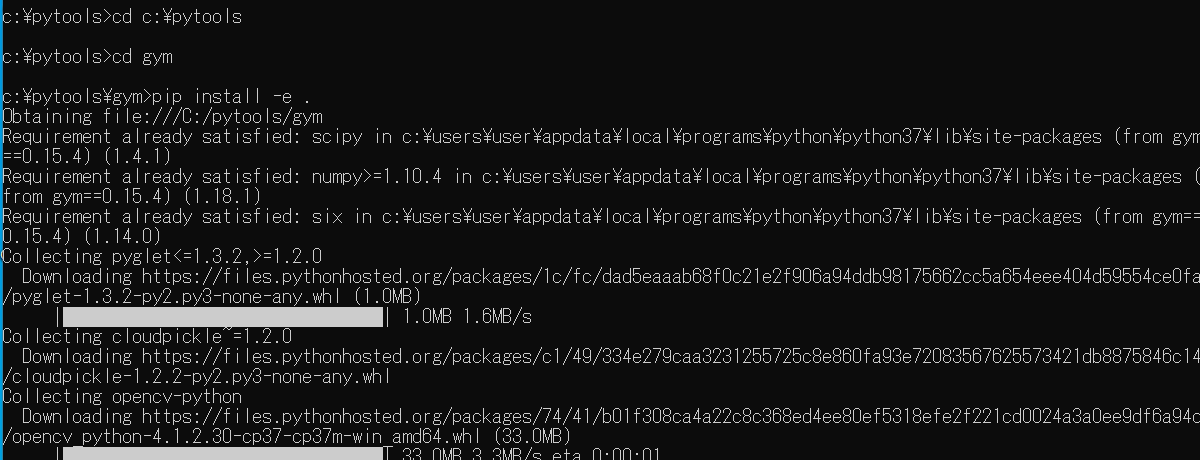
Task: Click the 'cd gym' command line
Action: pyautogui.click(x=87, y=57)
